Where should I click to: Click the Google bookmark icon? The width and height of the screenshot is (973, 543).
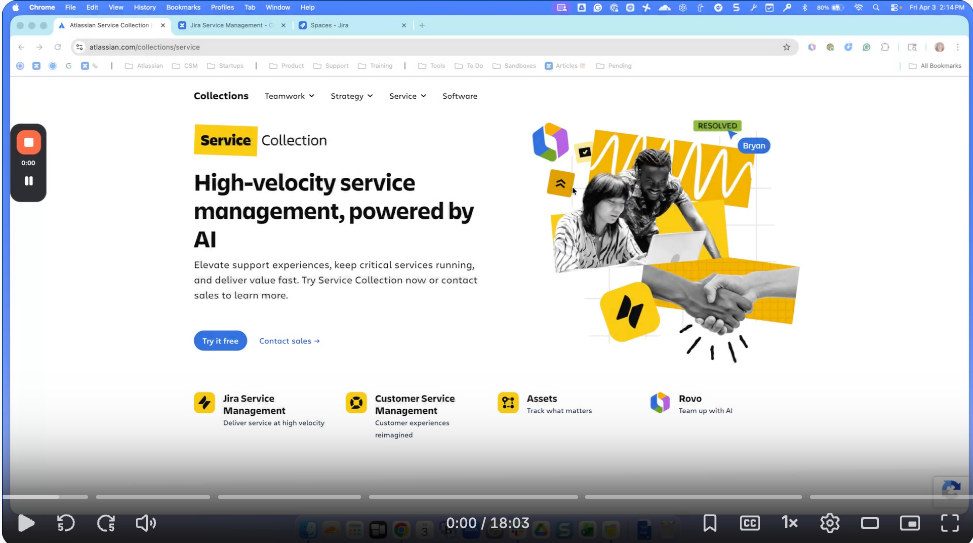point(68,66)
